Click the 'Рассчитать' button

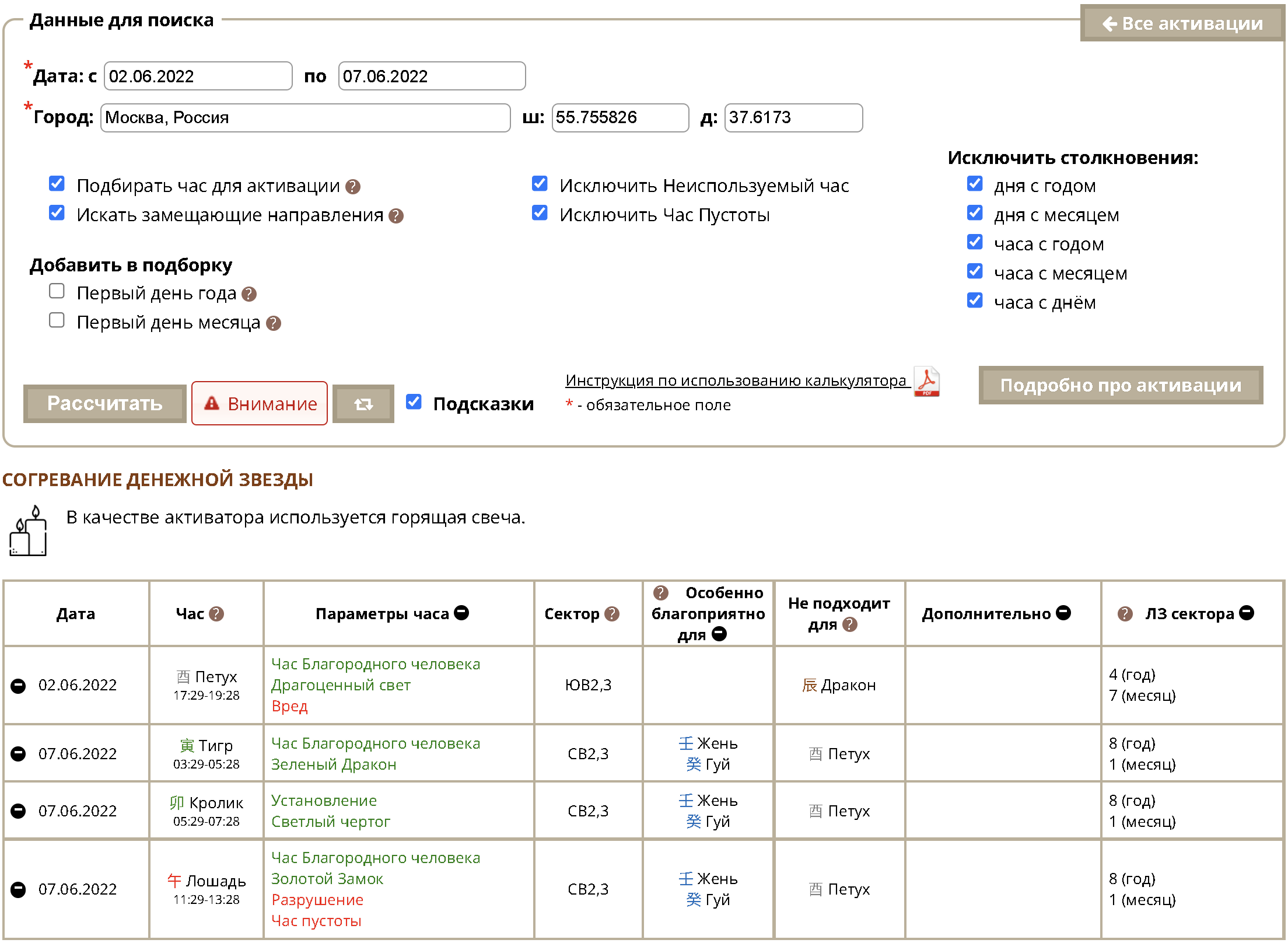[x=105, y=404]
